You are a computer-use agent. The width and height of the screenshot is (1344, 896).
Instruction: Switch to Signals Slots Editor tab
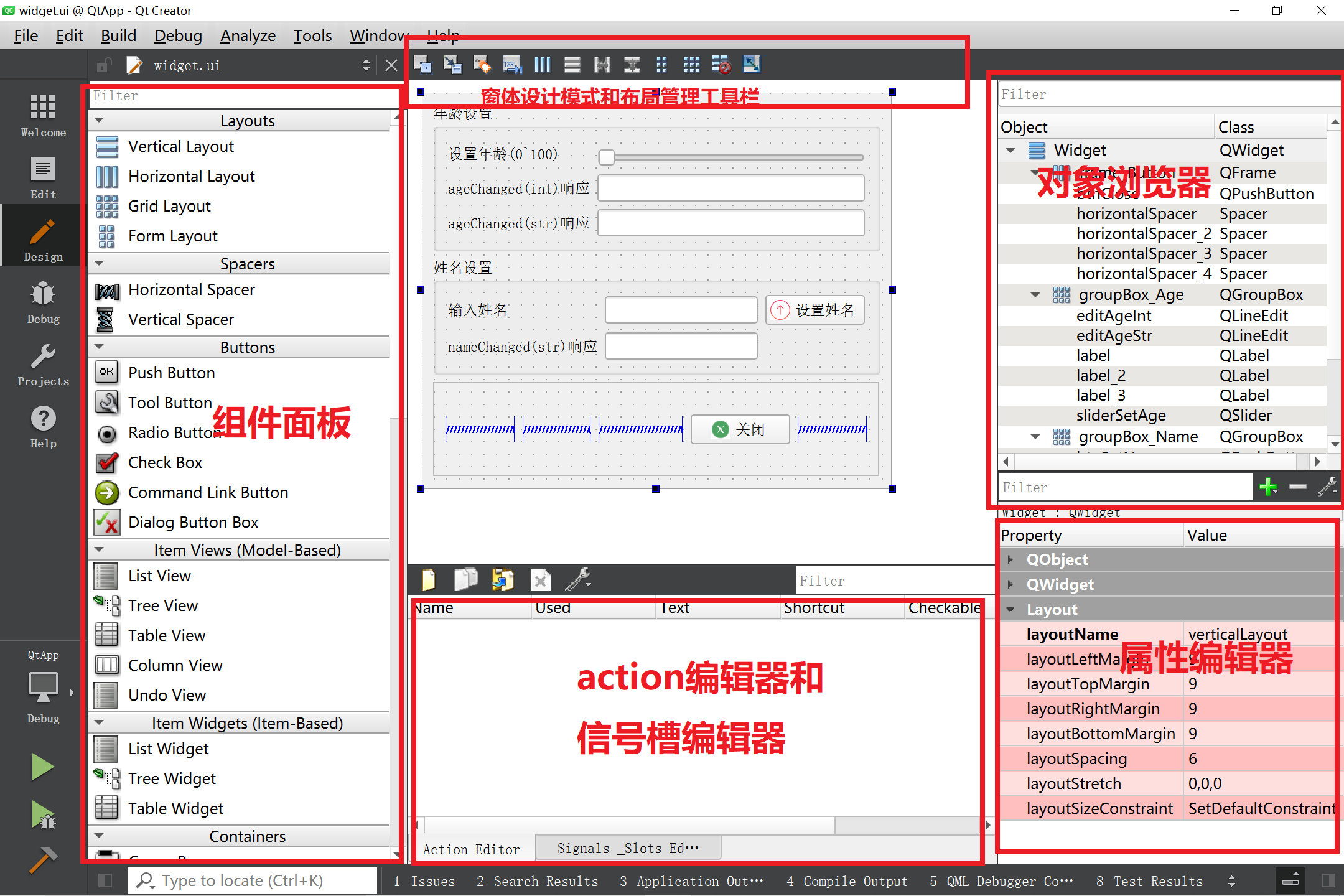pos(627,848)
